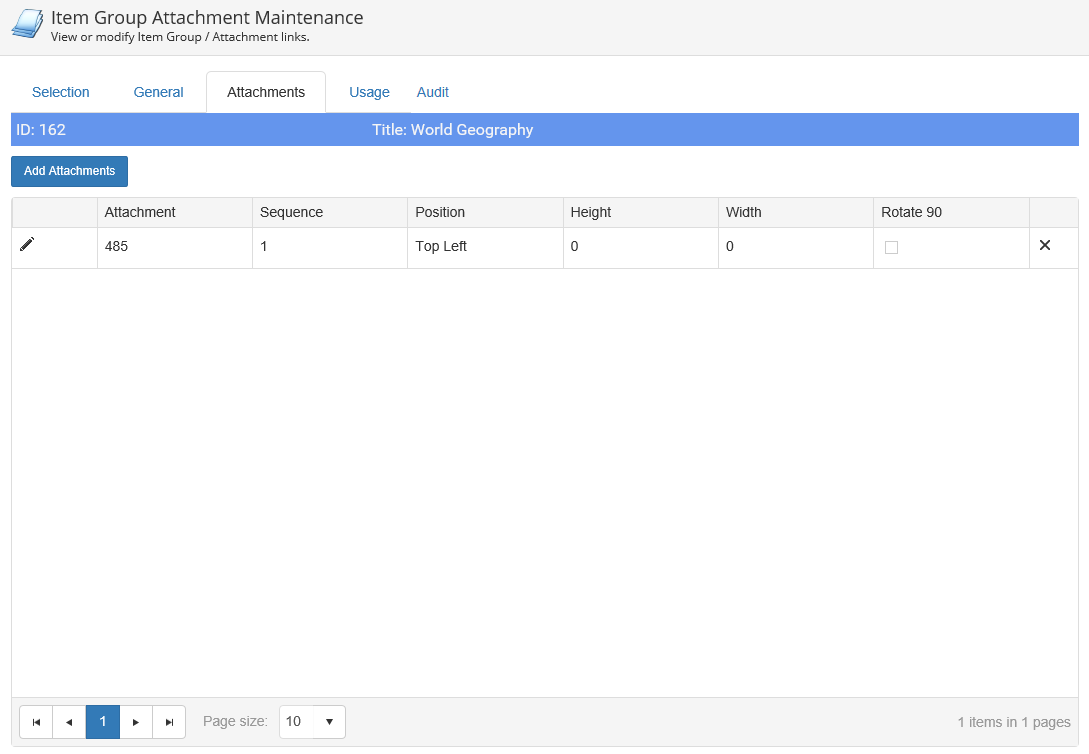Select the Attachments tab

coord(266,92)
